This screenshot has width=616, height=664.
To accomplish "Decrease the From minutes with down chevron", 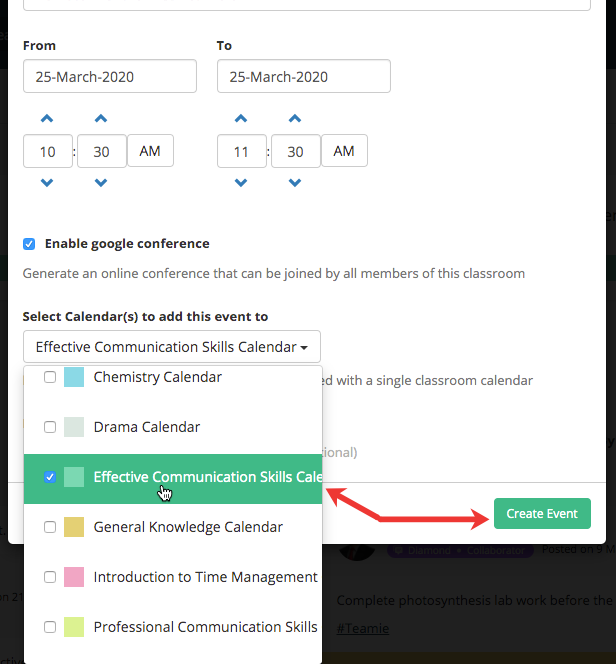I will [101, 183].
